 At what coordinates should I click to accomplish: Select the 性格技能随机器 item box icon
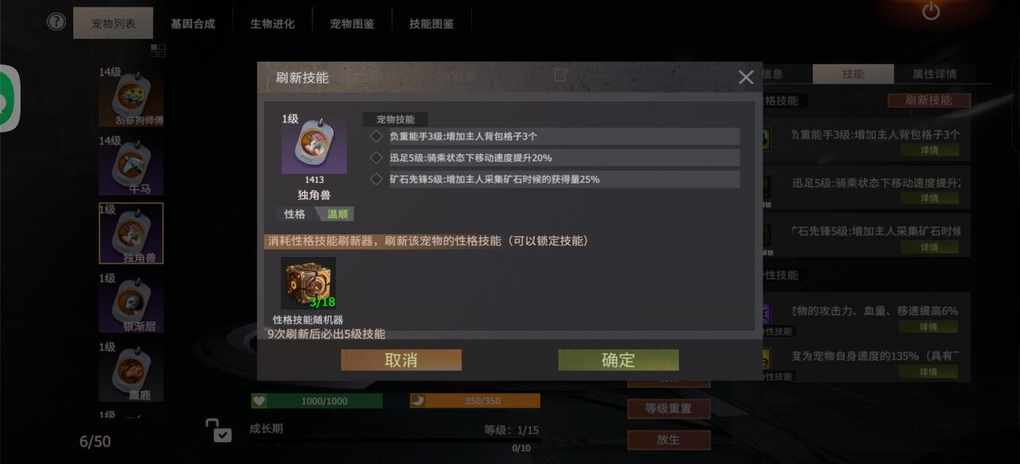(x=308, y=282)
